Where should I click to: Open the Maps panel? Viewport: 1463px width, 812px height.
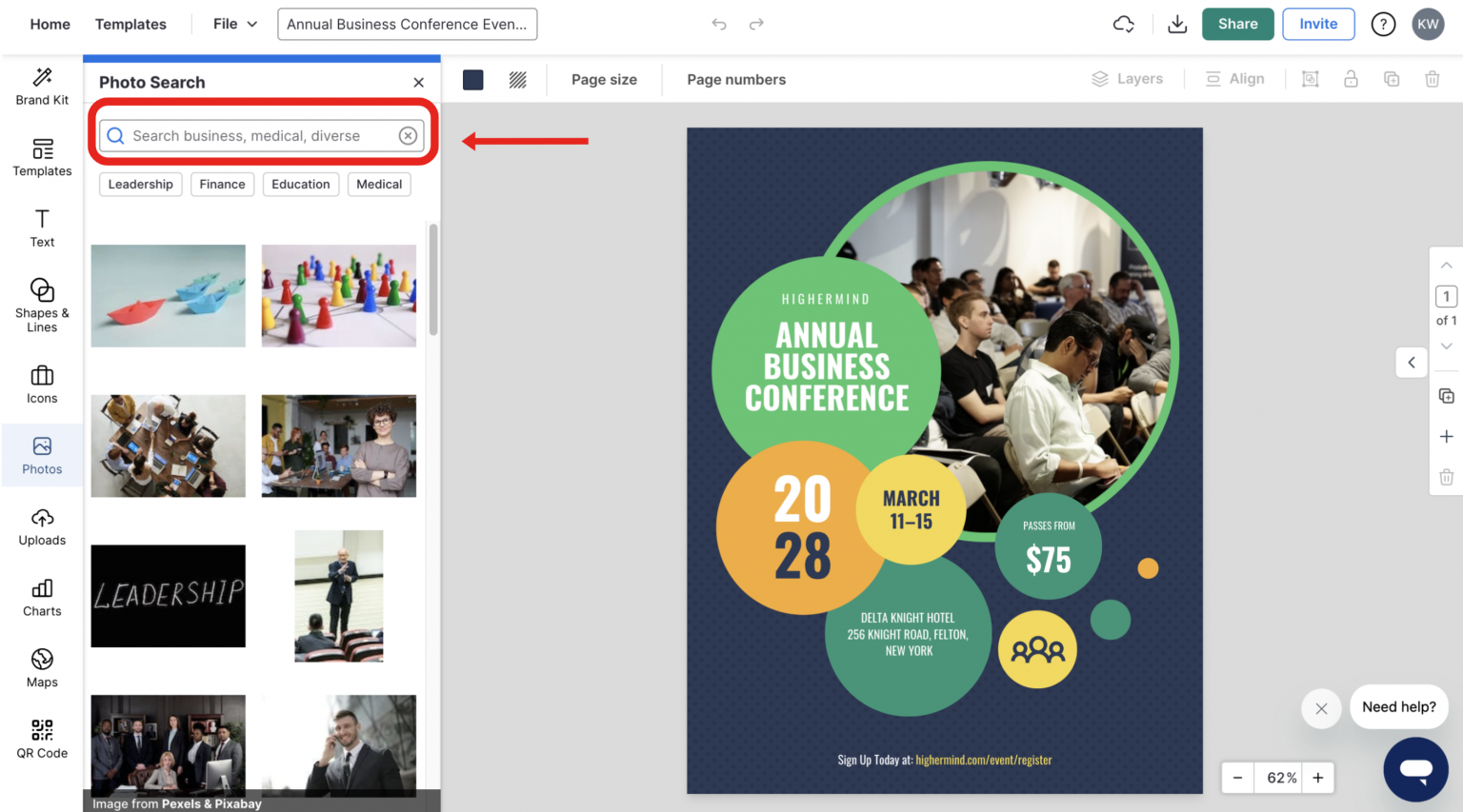(42, 668)
